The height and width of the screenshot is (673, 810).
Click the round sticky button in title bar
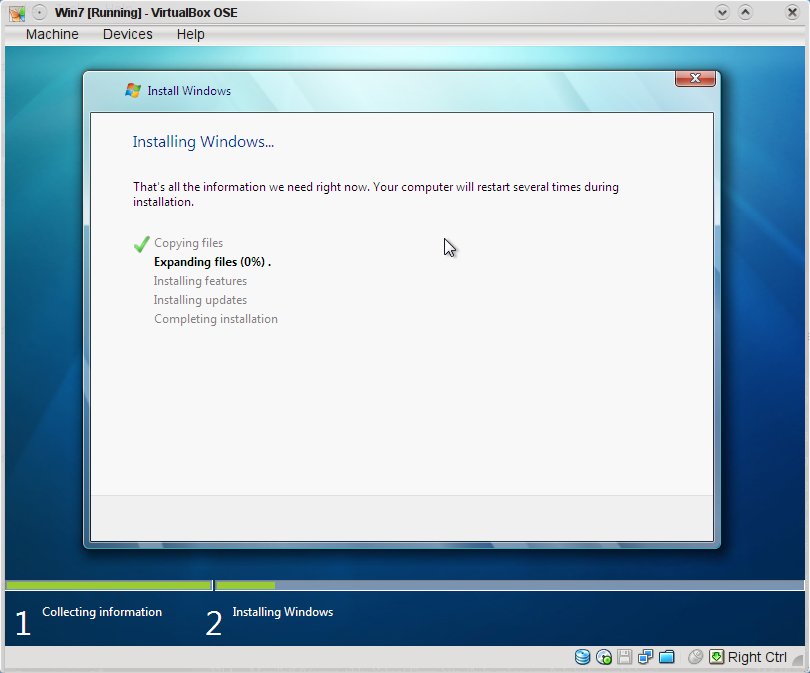[x=39, y=12]
